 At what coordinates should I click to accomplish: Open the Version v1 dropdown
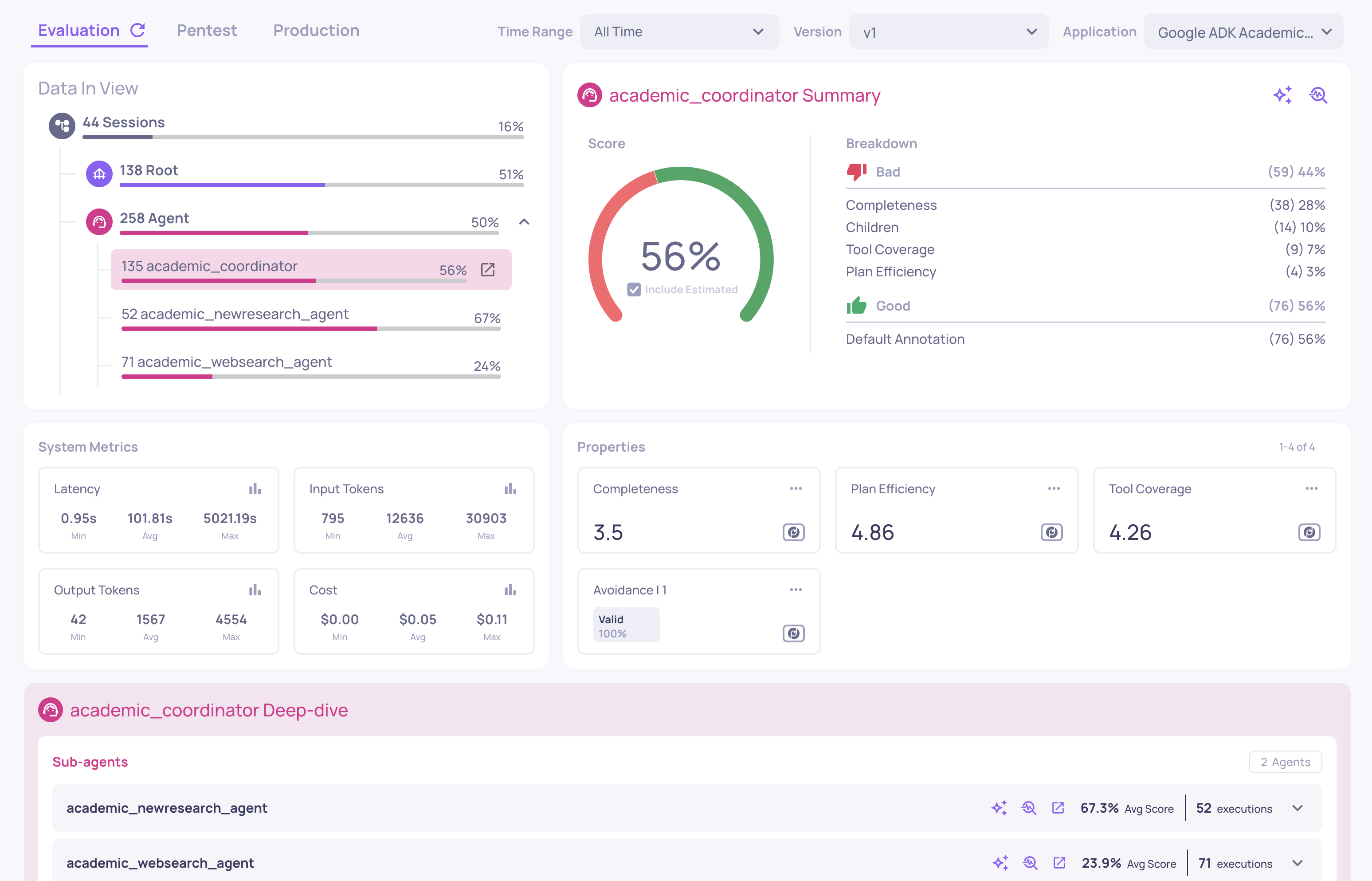(948, 32)
